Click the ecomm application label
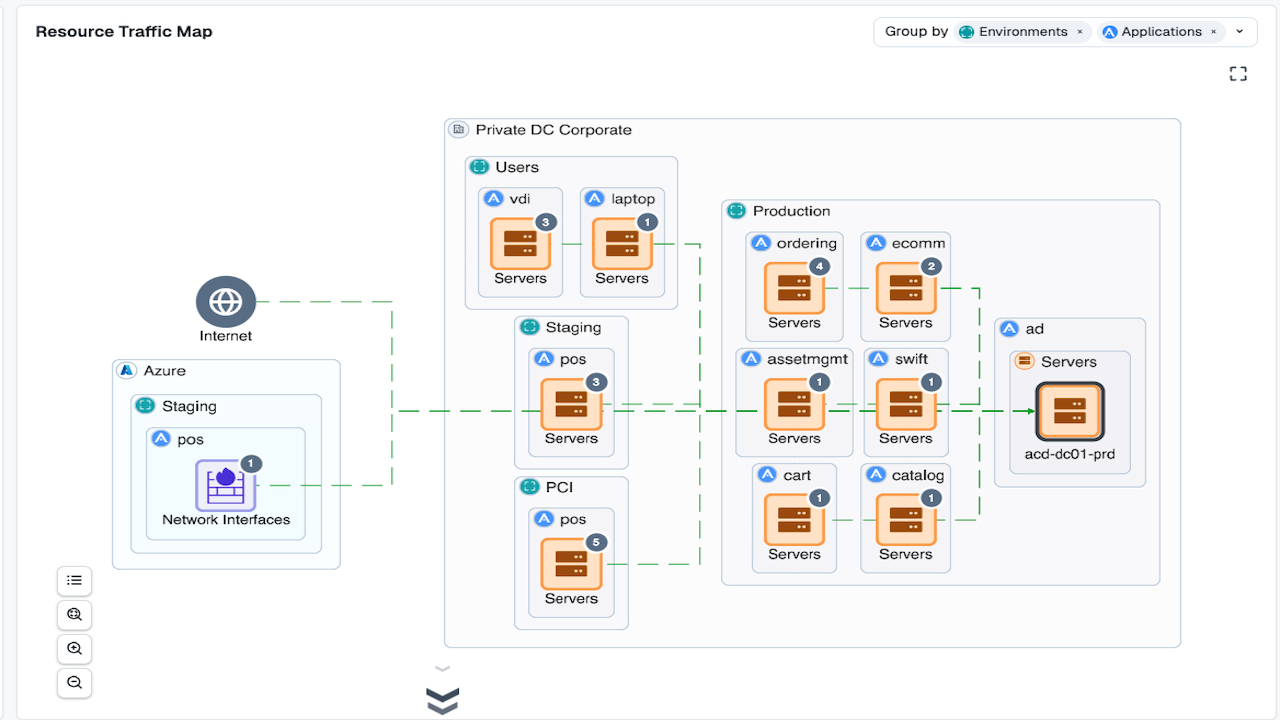Viewport: 1280px width, 720px height. click(x=918, y=243)
